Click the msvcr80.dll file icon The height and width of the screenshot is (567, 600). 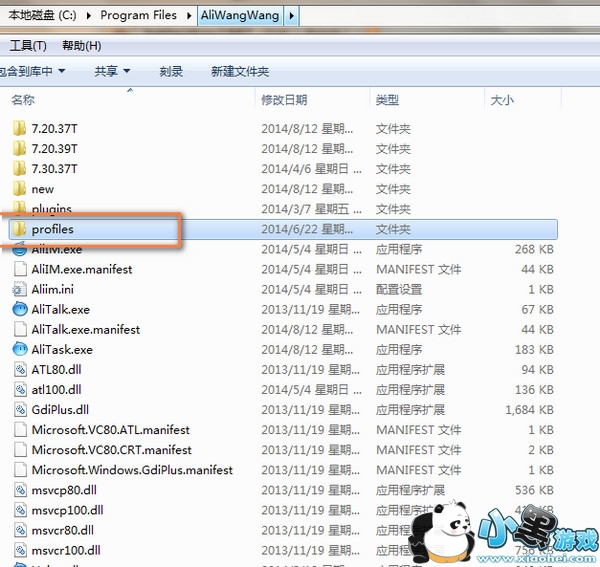click(20, 530)
